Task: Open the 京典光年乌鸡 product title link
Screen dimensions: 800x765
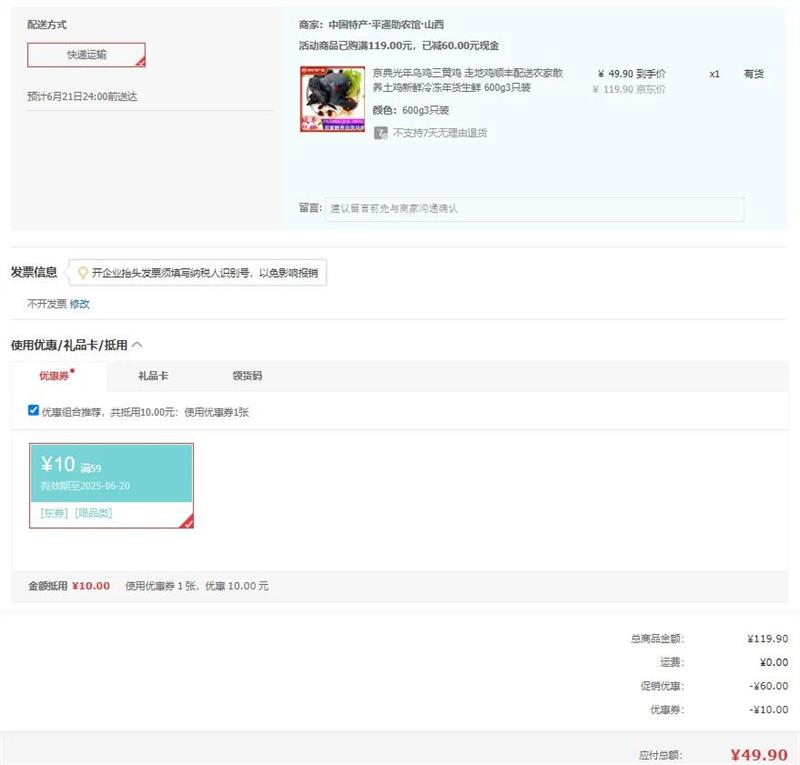Action: 467,80
